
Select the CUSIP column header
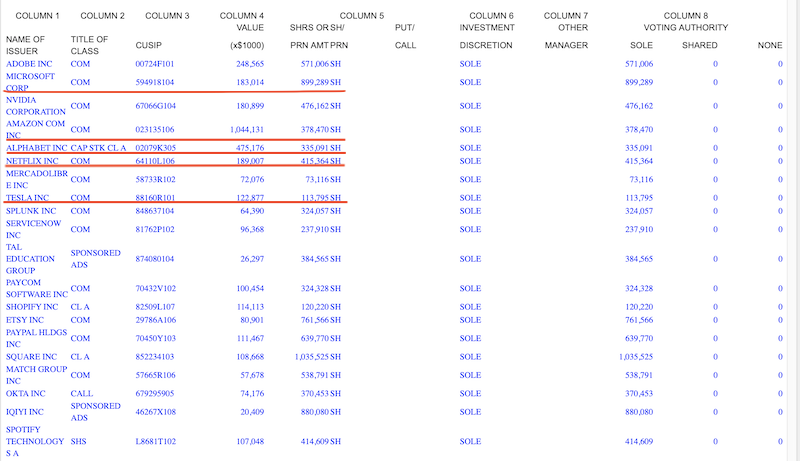coord(148,45)
